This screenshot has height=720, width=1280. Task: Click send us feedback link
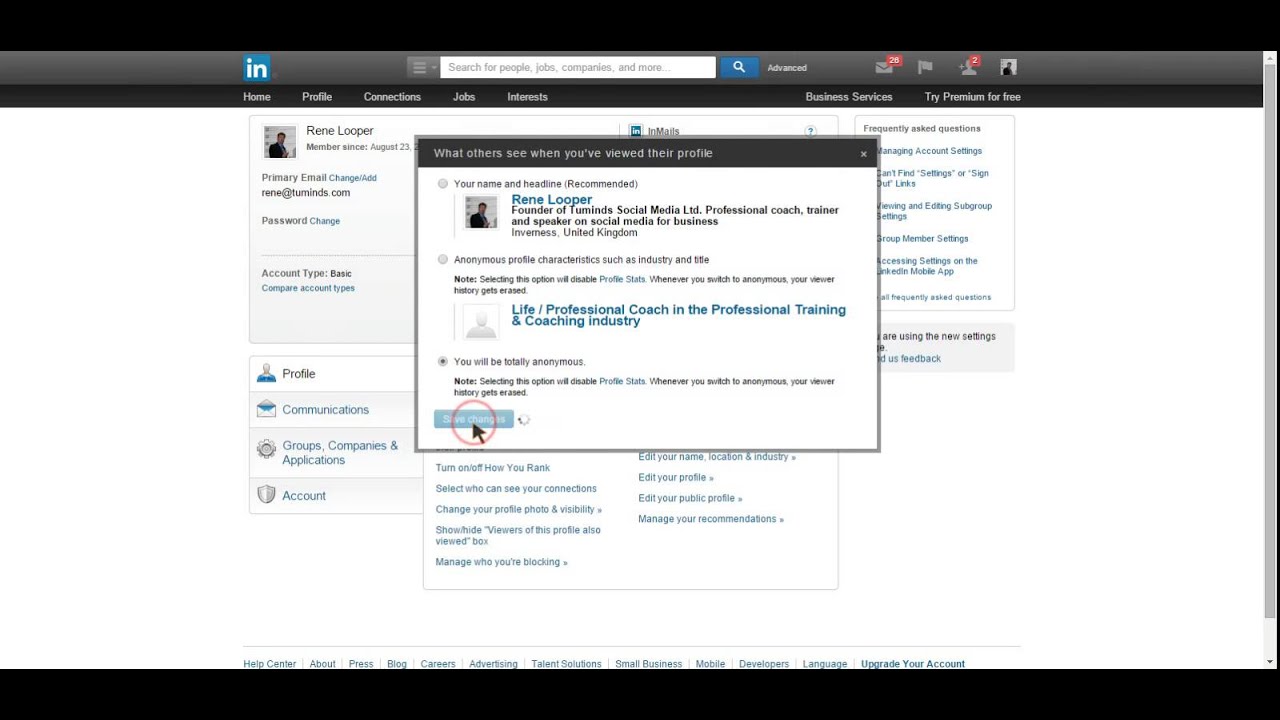click(907, 359)
